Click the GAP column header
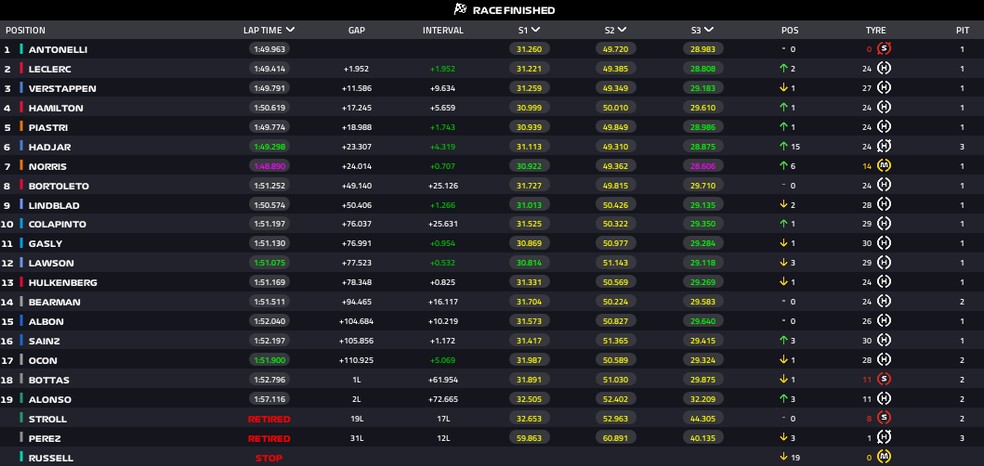 [356, 30]
